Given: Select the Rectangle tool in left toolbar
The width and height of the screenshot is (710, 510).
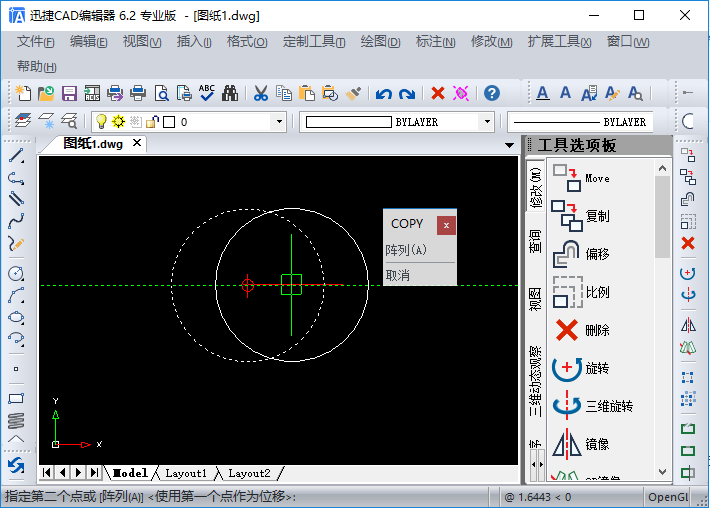Looking at the screenshot, I should [16, 399].
